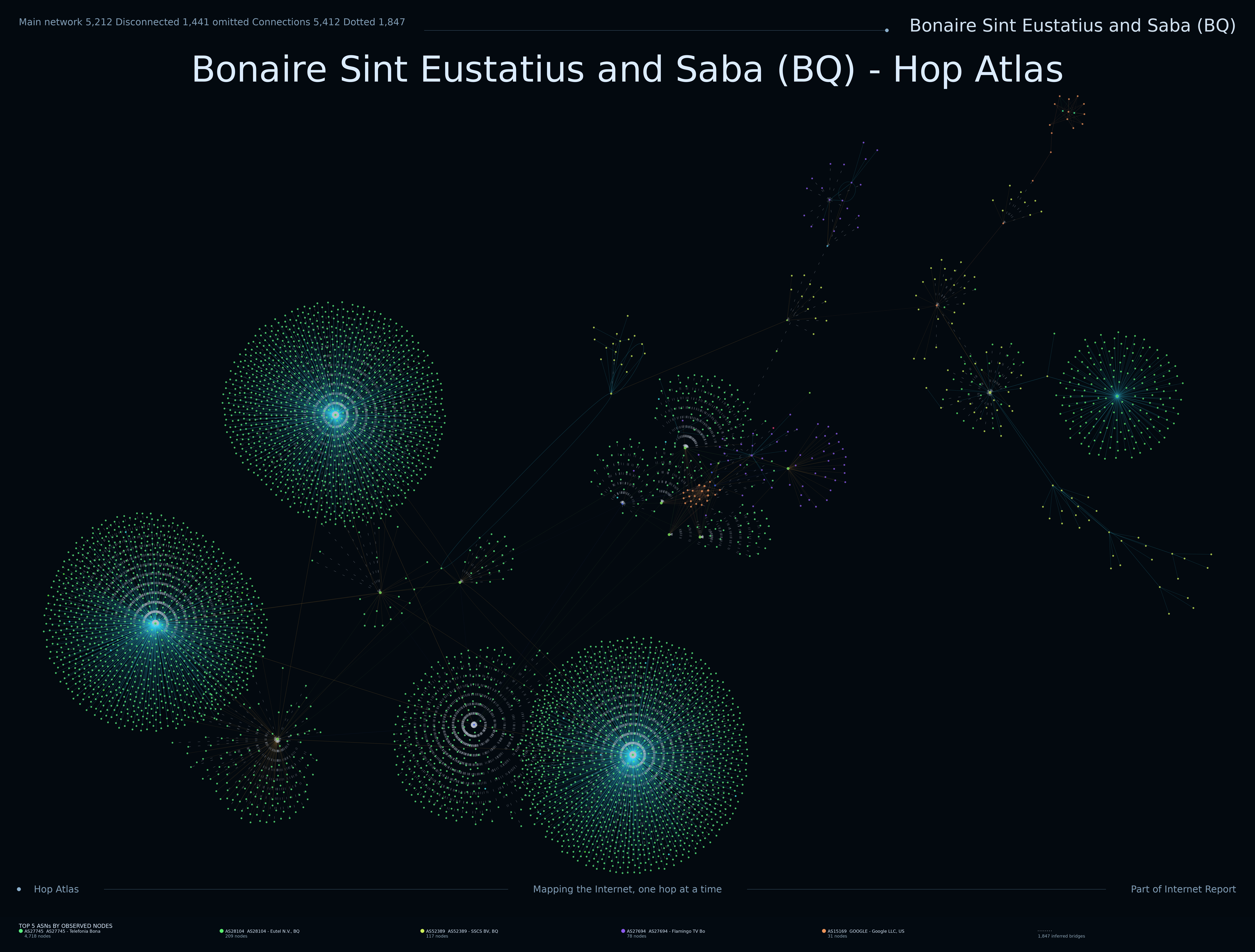Click '209 nodes' count

pos(236,936)
